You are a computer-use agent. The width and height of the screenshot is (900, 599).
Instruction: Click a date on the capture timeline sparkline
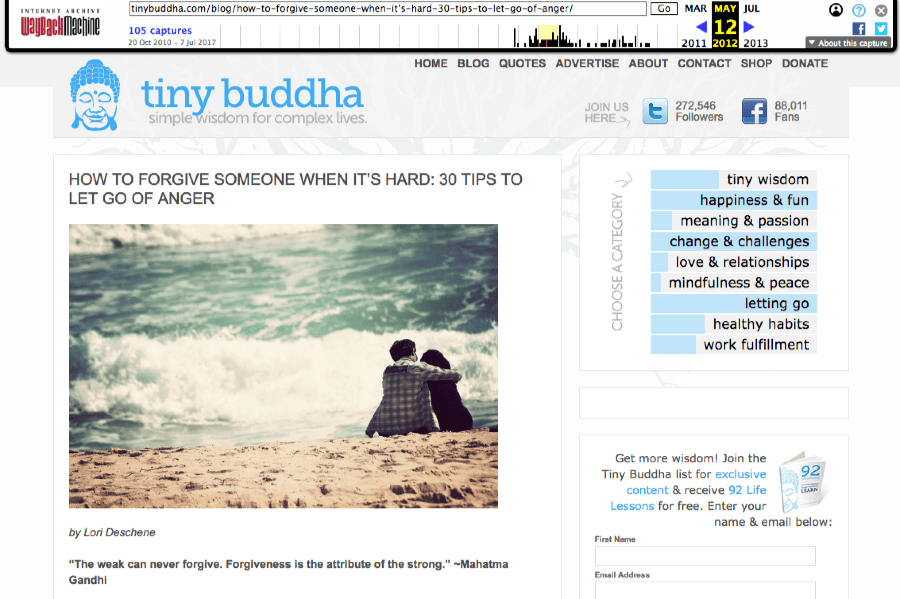click(545, 36)
